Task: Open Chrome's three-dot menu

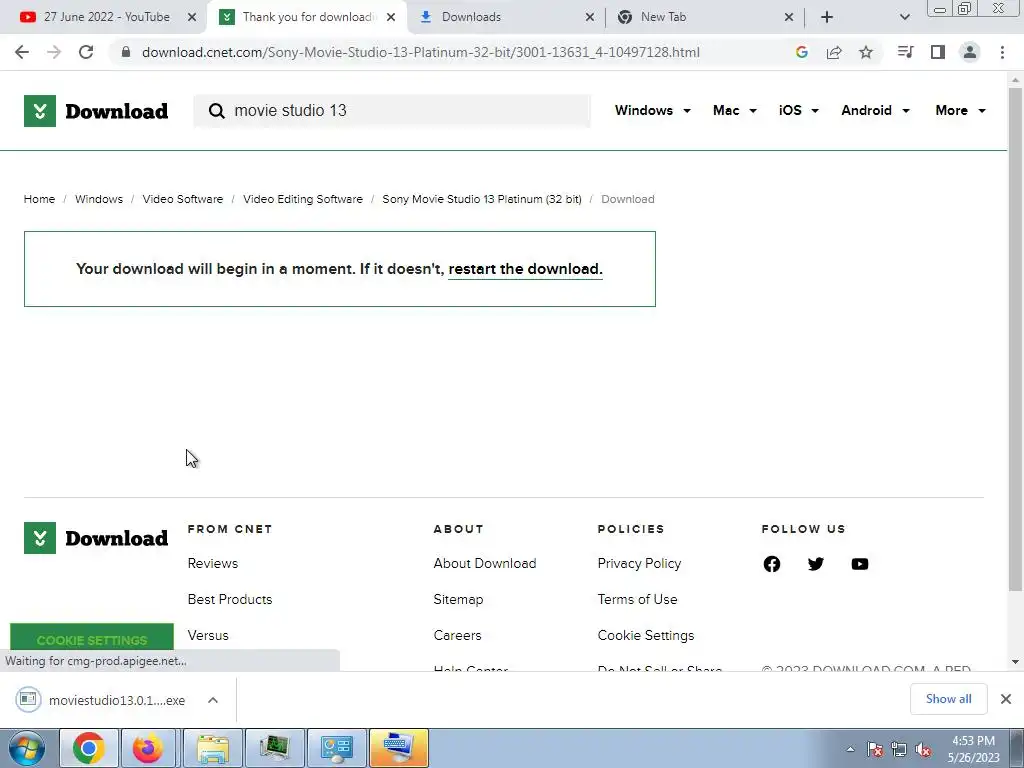Action: coord(1002,52)
